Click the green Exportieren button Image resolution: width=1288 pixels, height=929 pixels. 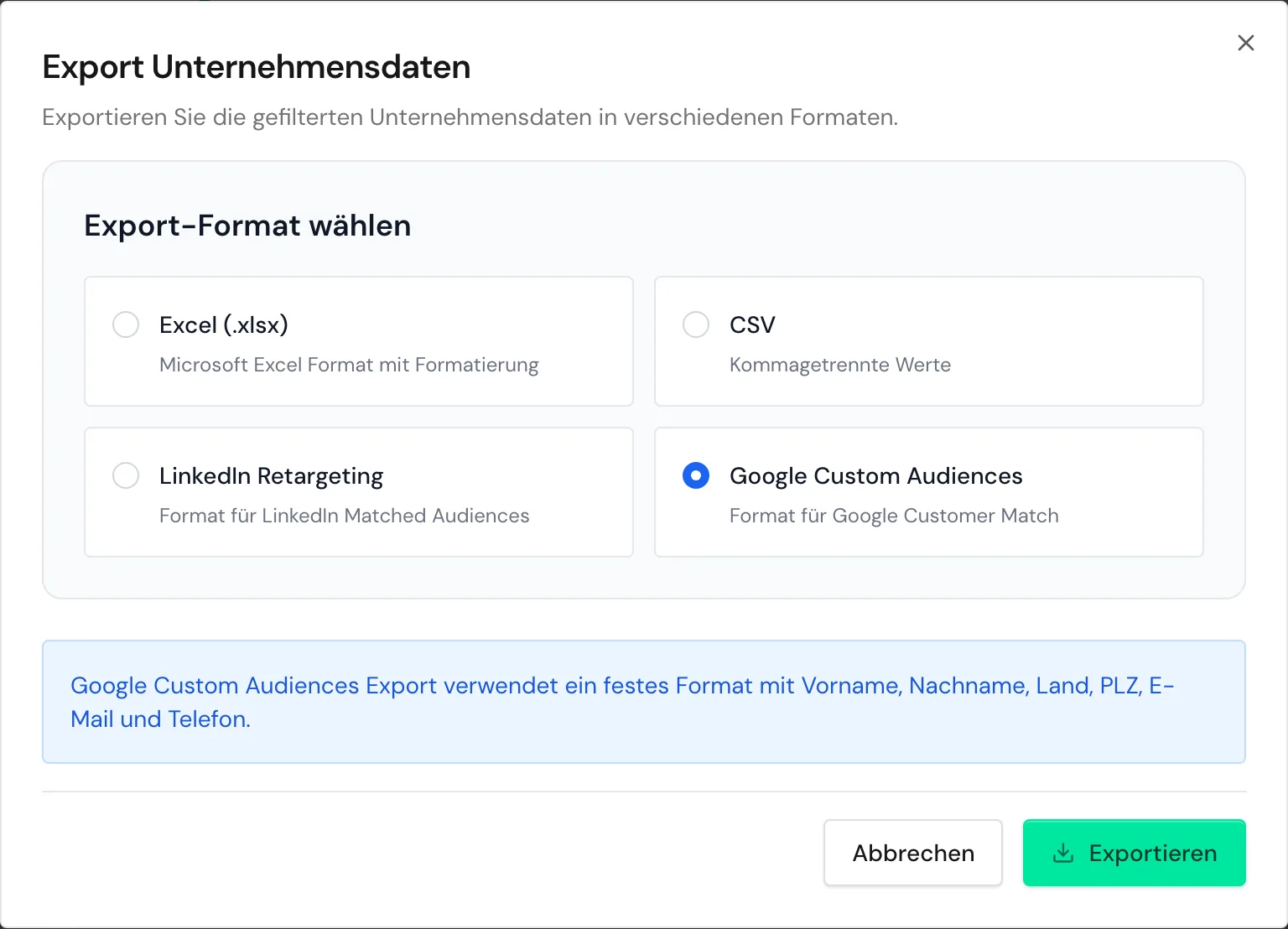[1135, 853]
